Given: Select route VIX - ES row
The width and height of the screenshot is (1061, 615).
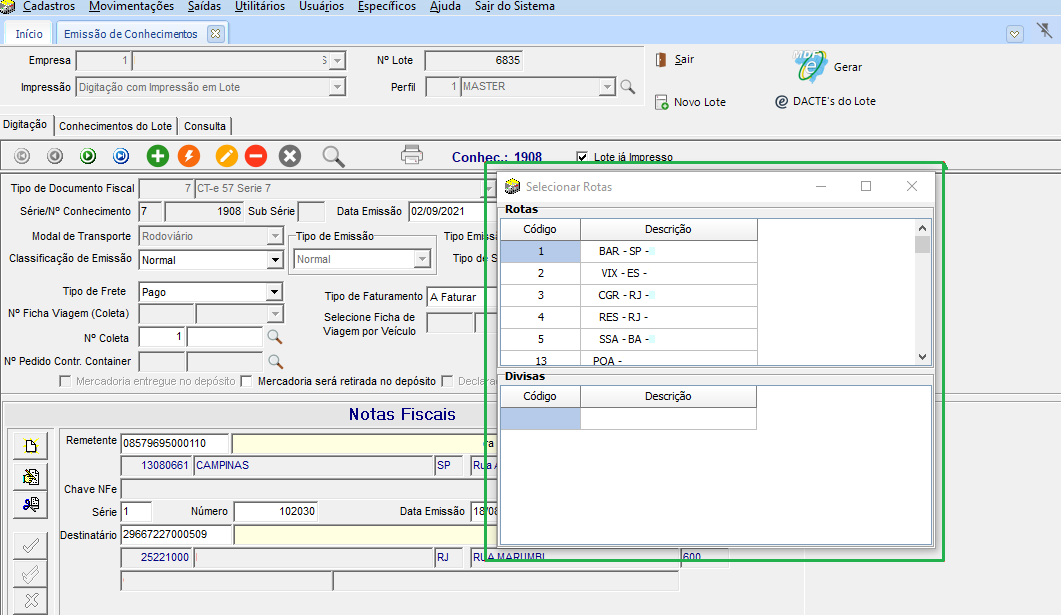Looking at the screenshot, I should 622,273.
